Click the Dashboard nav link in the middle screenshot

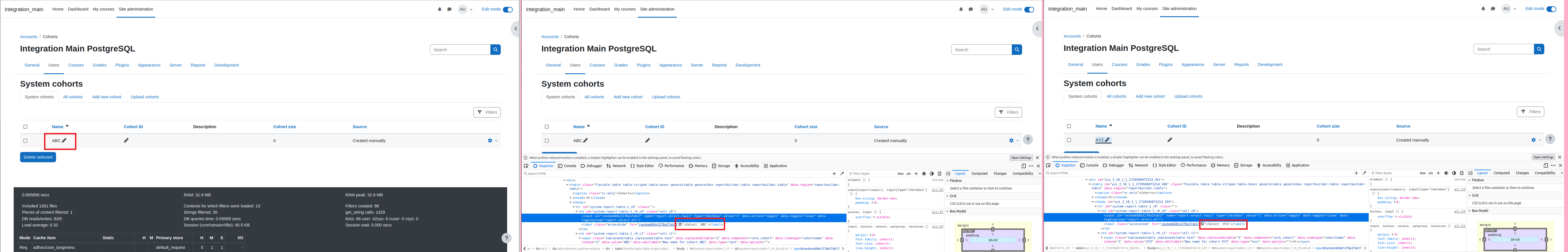pyautogui.click(x=599, y=9)
